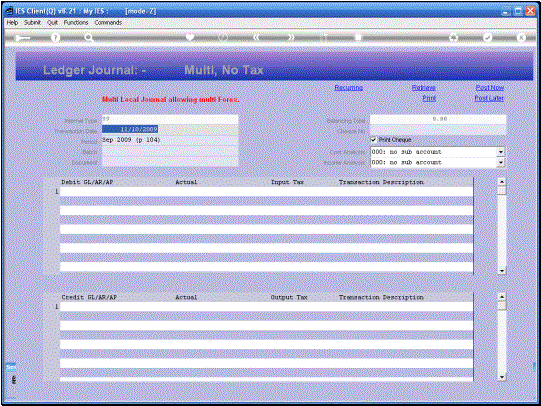Click the heart icon in the toolbar

click(189, 37)
